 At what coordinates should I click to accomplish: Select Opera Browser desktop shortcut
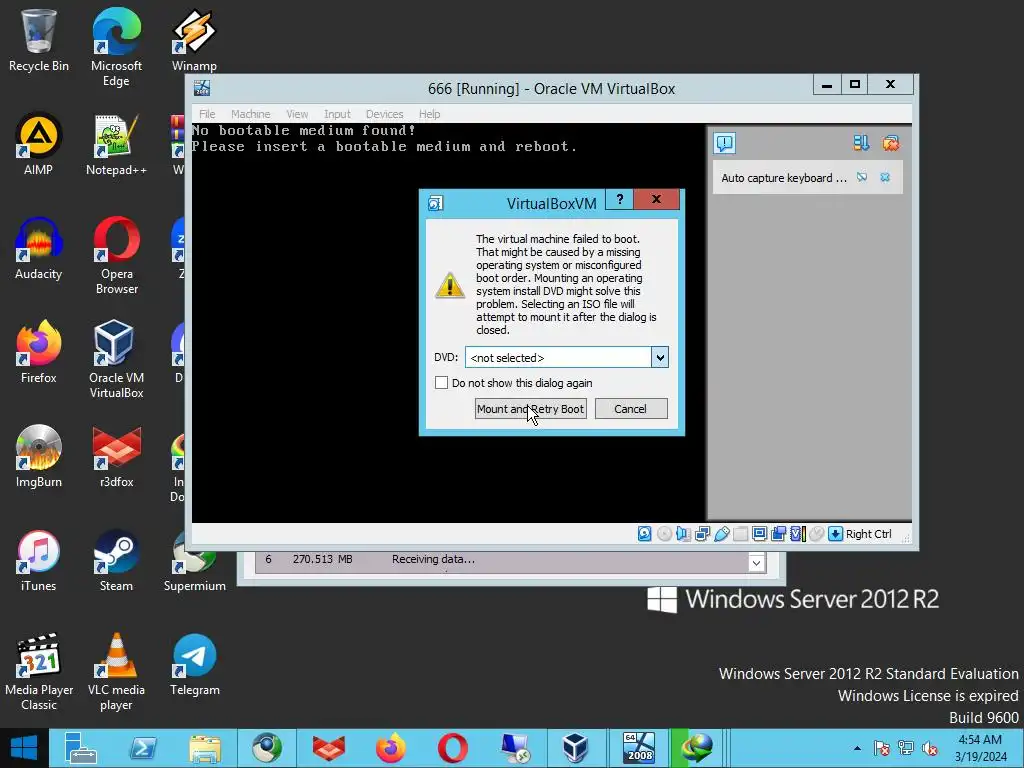pyautogui.click(x=116, y=255)
